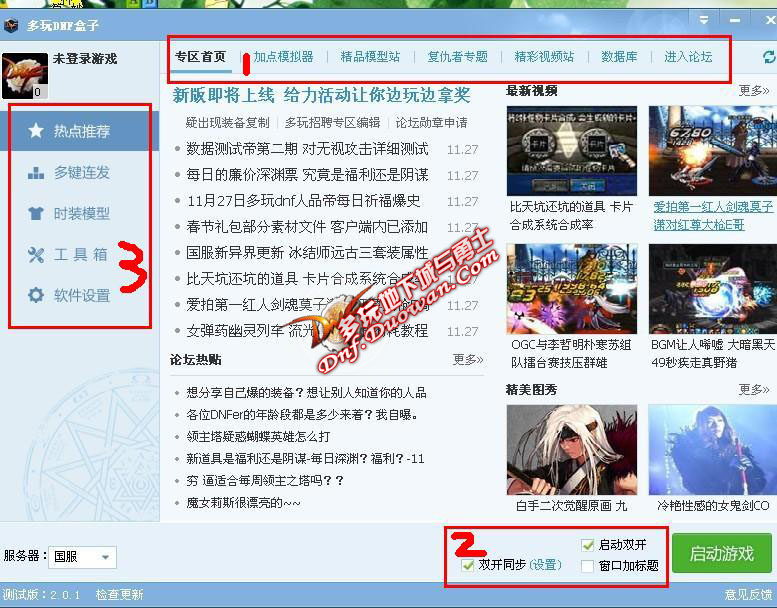The width and height of the screenshot is (777, 608).
Task: Click 更多» next to 论坛热贴
Action: click(468, 359)
